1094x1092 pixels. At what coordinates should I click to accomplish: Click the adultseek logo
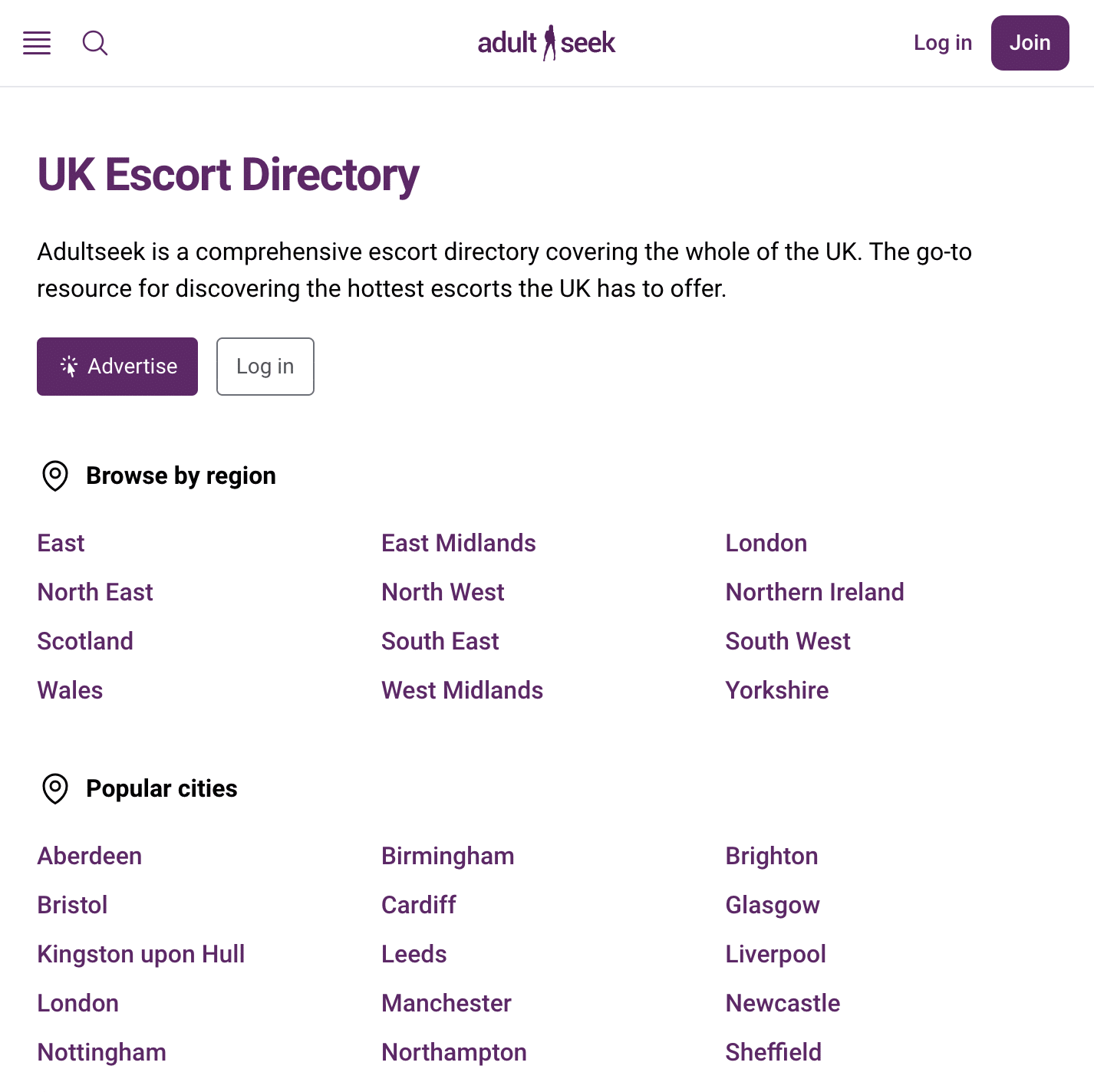(546, 43)
